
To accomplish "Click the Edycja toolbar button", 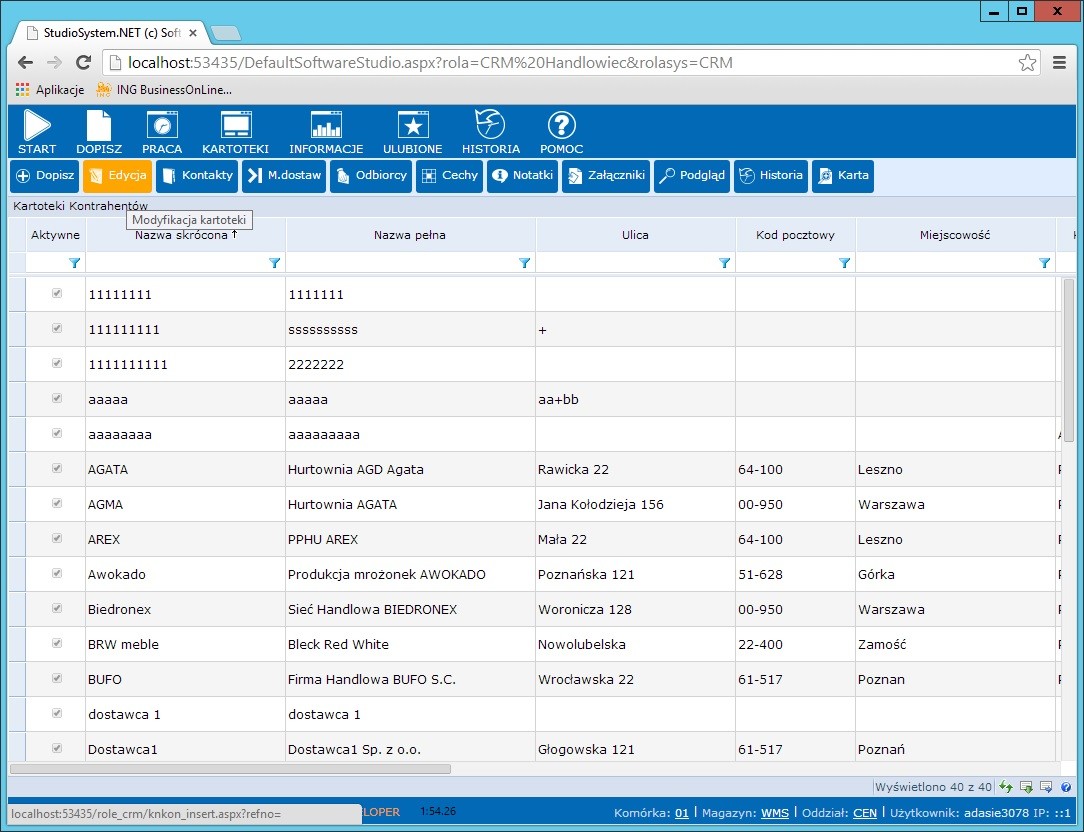I will point(118,176).
